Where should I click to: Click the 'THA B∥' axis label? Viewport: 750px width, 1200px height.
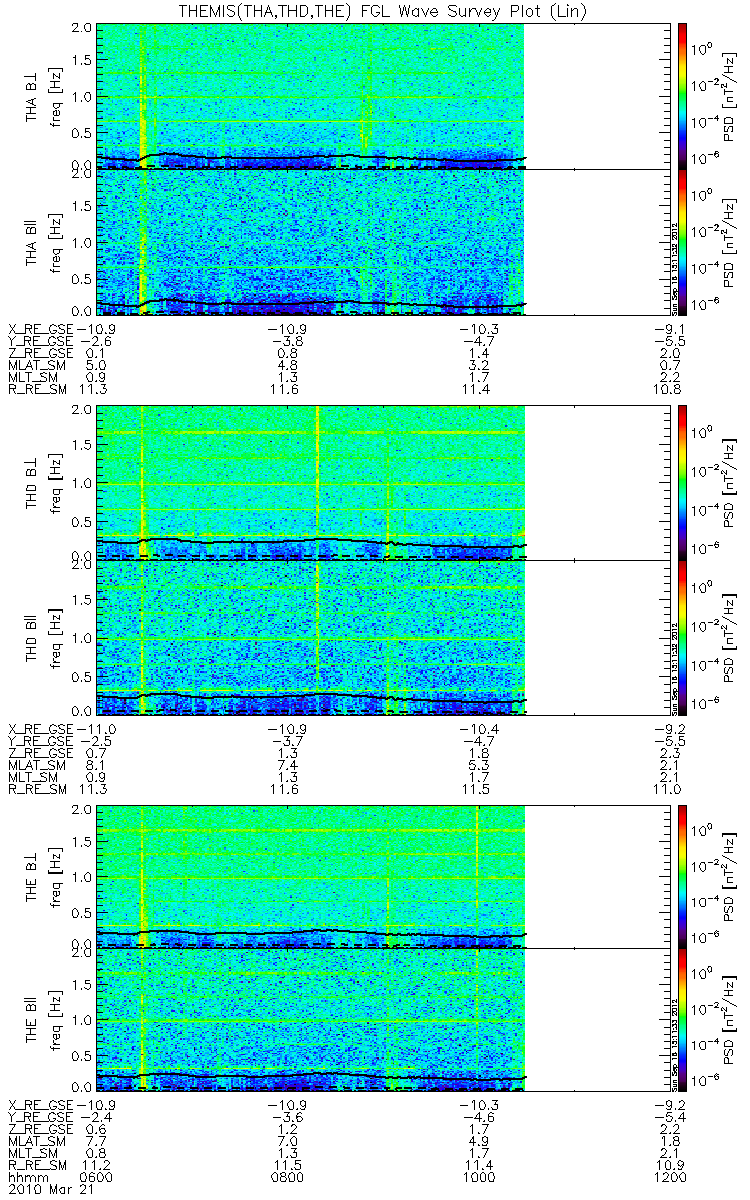tap(33, 242)
